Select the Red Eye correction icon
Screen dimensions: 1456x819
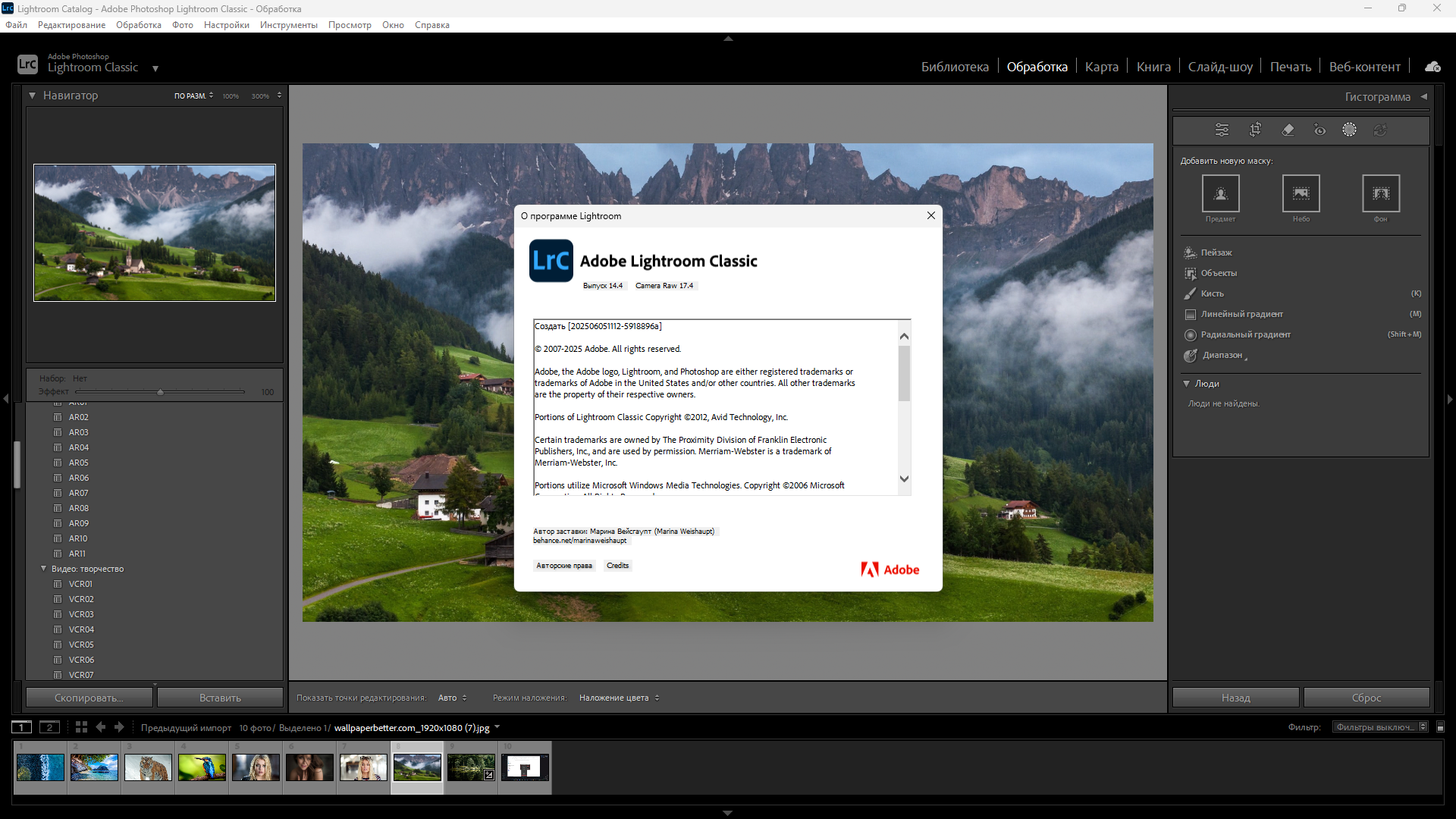[1319, 130]
